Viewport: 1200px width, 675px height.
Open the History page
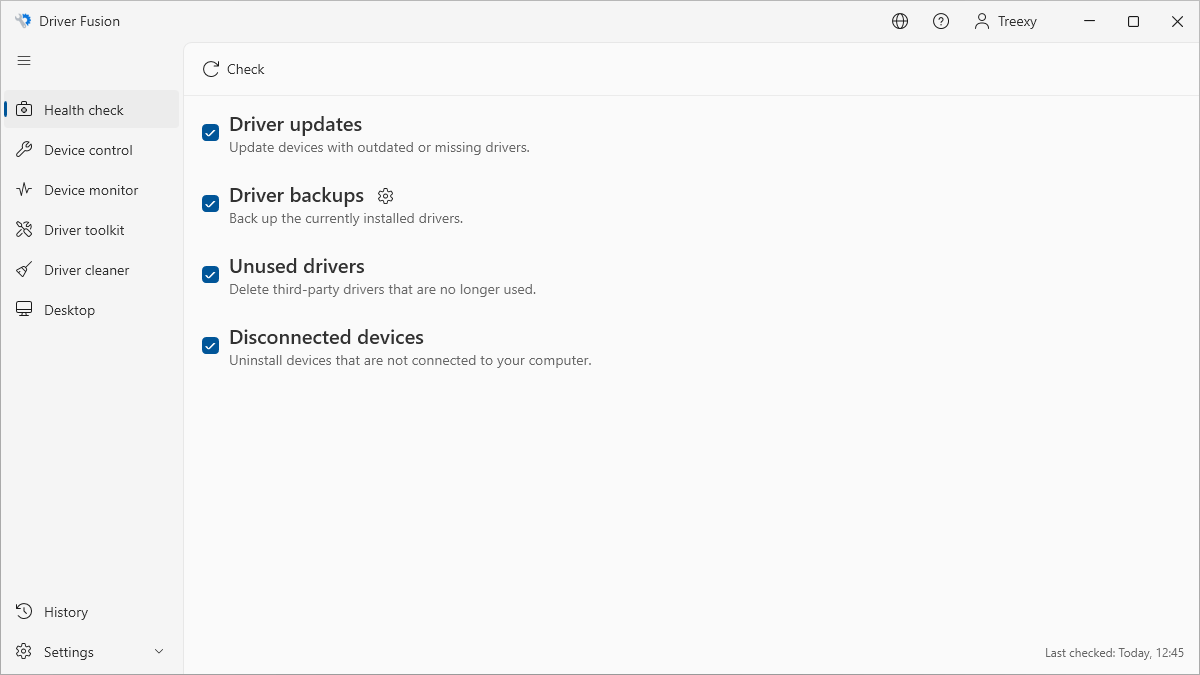pos(66,612)
